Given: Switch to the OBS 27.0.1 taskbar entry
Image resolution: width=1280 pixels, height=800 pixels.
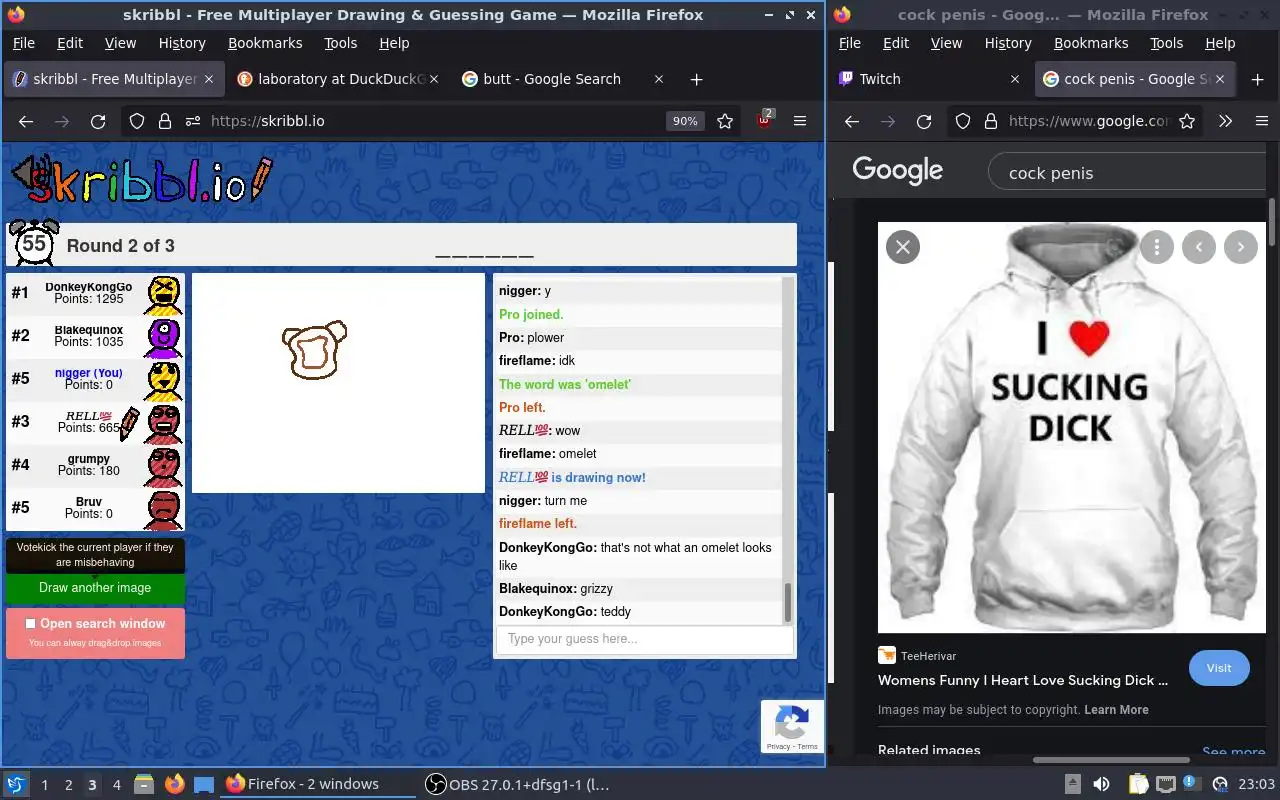Looking at the screenshot, I should pyautogui.click(x=518, y=784).
